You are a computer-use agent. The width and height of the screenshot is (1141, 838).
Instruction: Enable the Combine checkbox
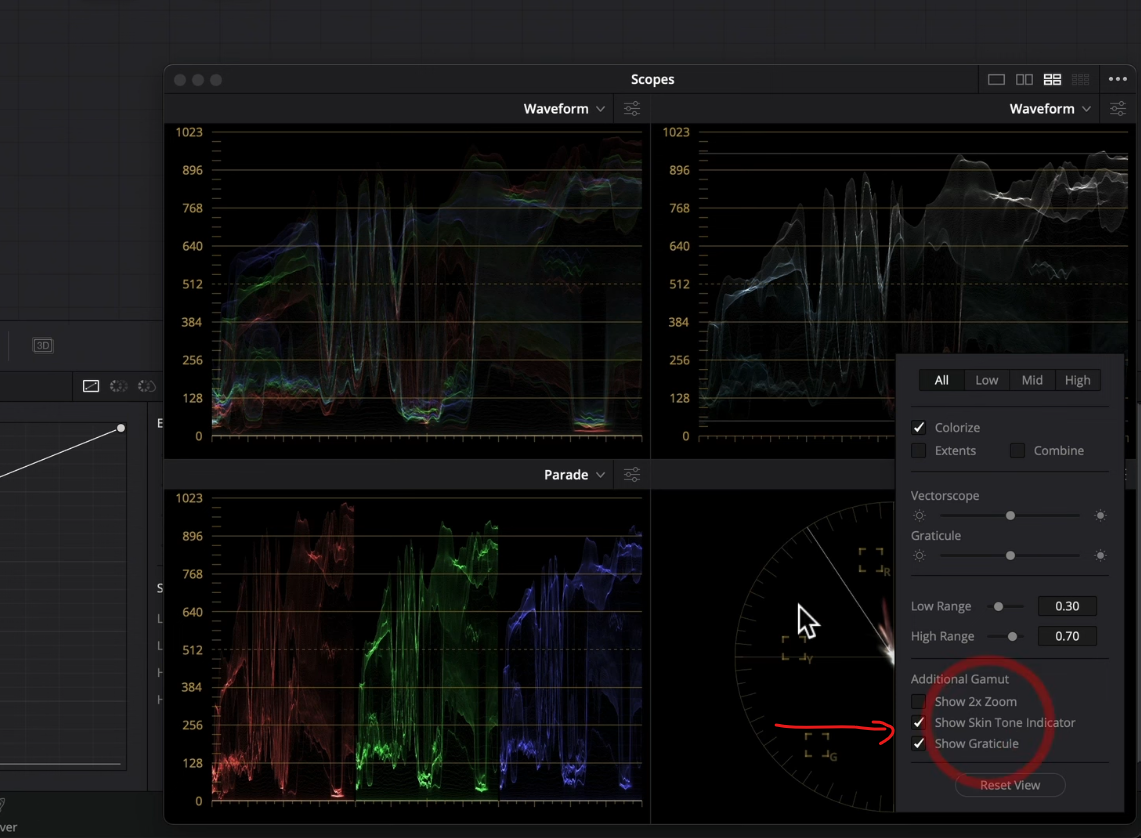pos(1017,451)
